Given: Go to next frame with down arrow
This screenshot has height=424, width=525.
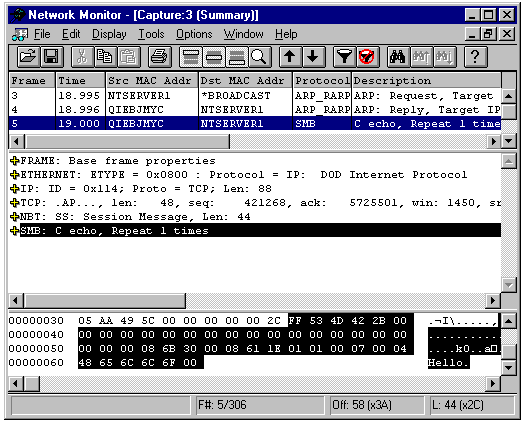Looking at the screenshot, I should click(x=313, y=56).
